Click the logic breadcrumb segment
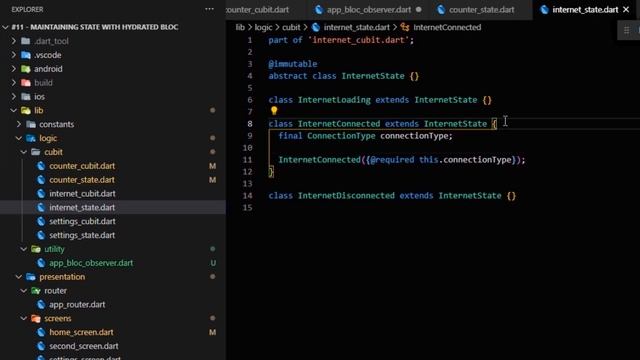The image size is (640, 360). (x=263, y=27)
